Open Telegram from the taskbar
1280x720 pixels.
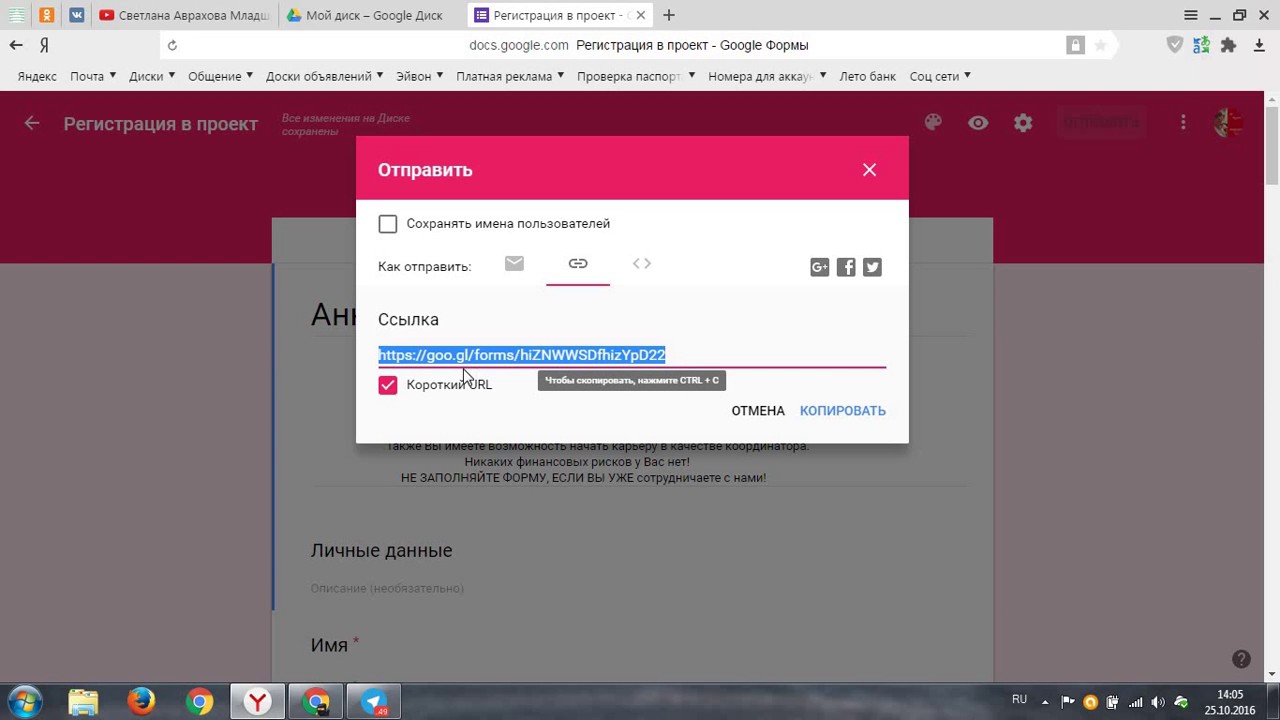pyautogui.click(x=375, y=702)
